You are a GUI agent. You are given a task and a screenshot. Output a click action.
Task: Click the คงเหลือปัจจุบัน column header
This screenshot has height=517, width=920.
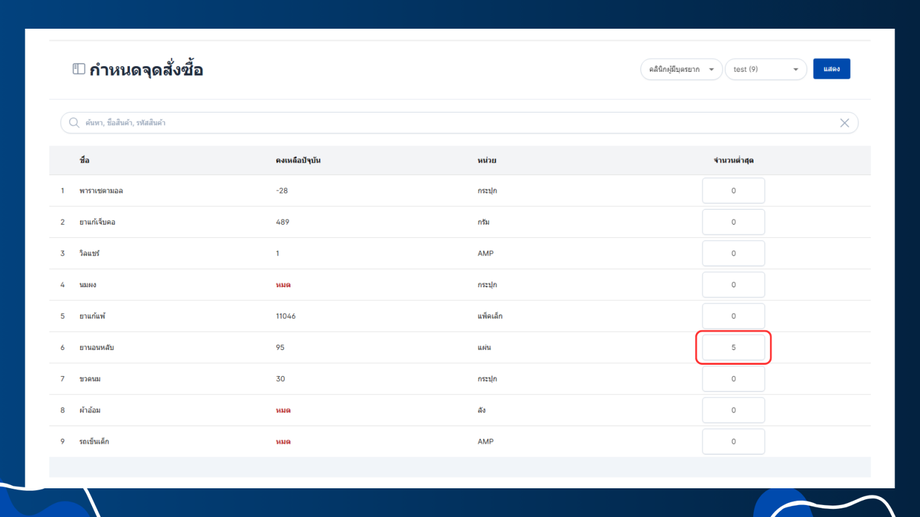point(298,160)
